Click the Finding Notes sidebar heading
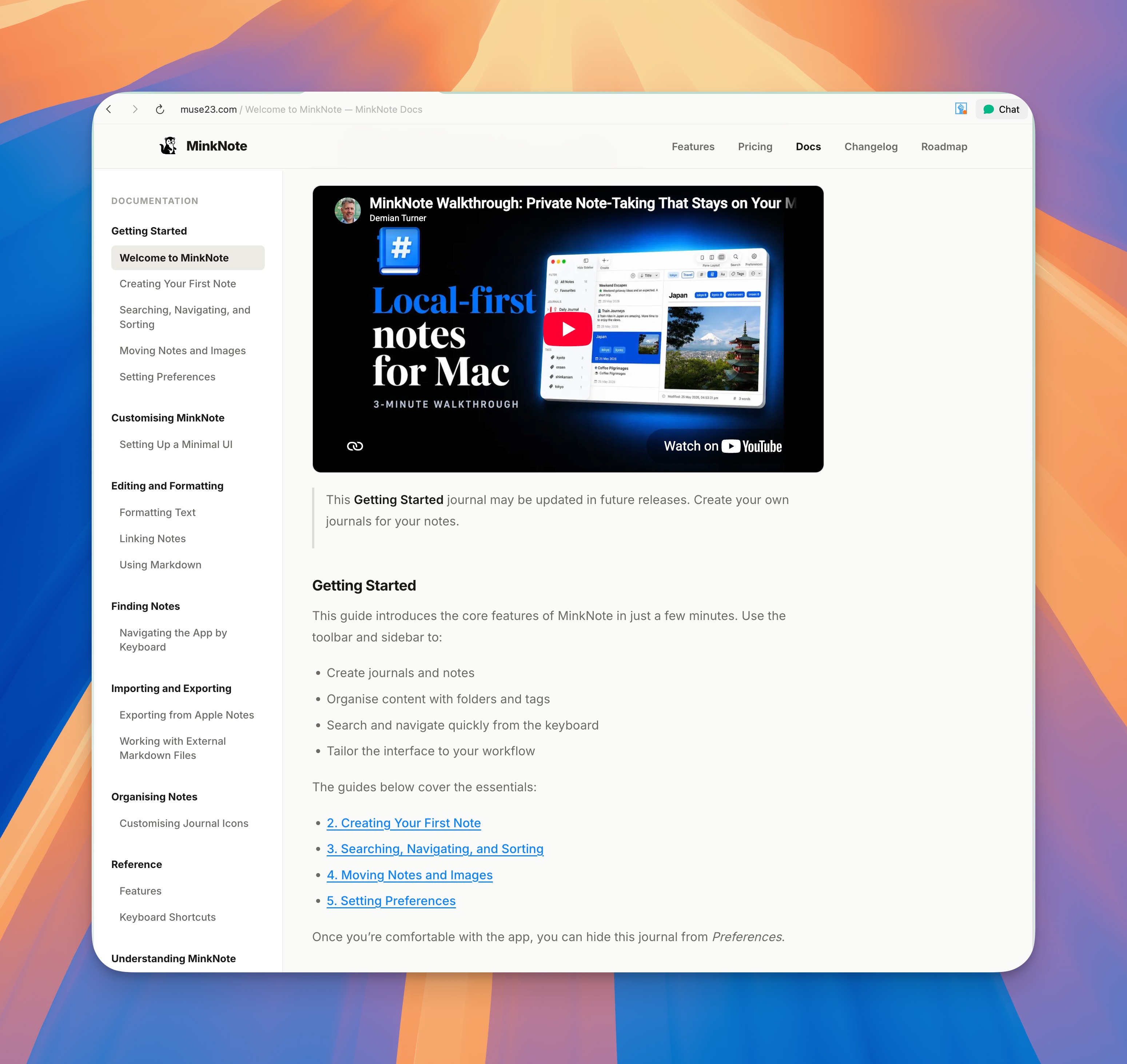The image size is (1127, 1064). pyautogui.click(x=145, y=606)
